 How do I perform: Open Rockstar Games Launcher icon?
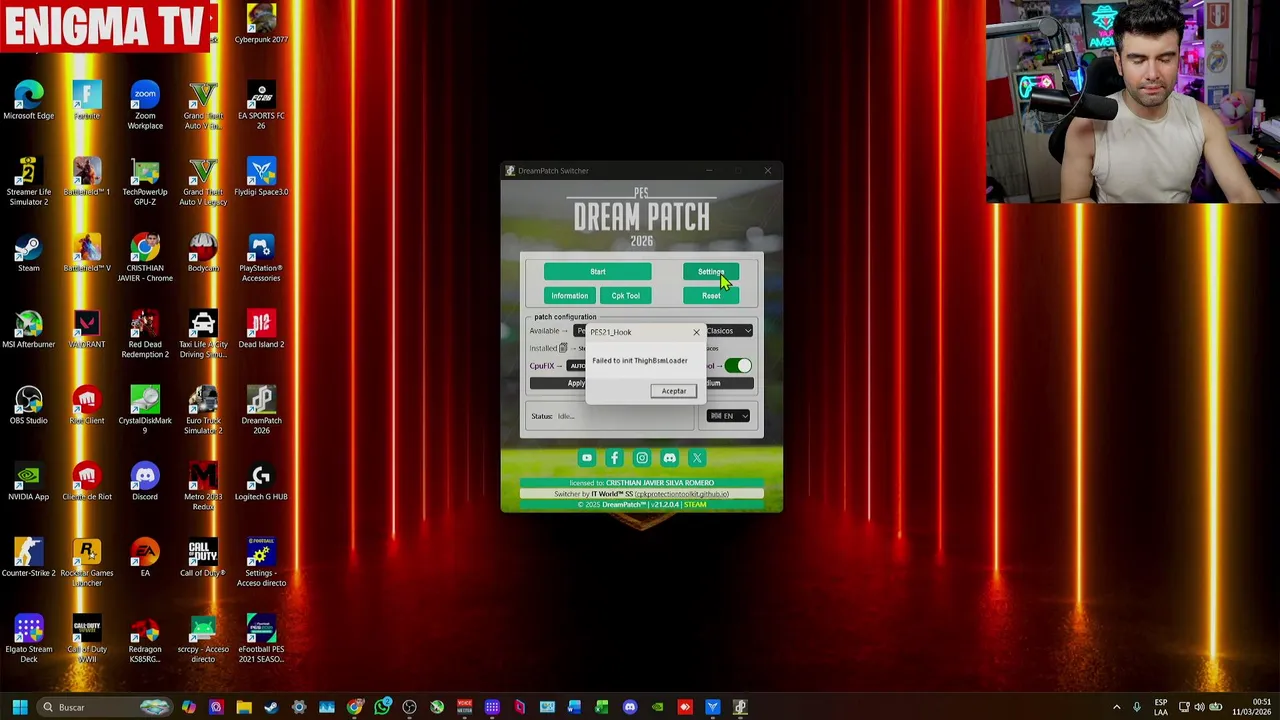pos(87,563)
